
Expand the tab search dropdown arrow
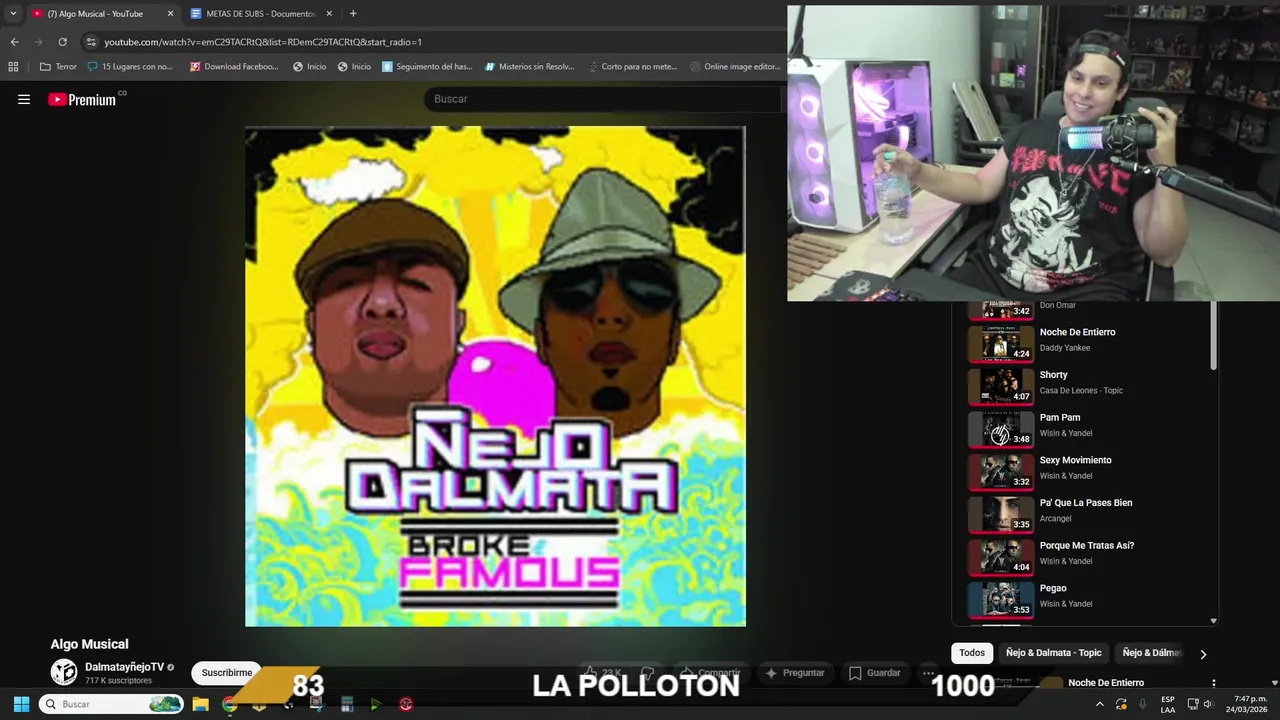tap(13, 13)
